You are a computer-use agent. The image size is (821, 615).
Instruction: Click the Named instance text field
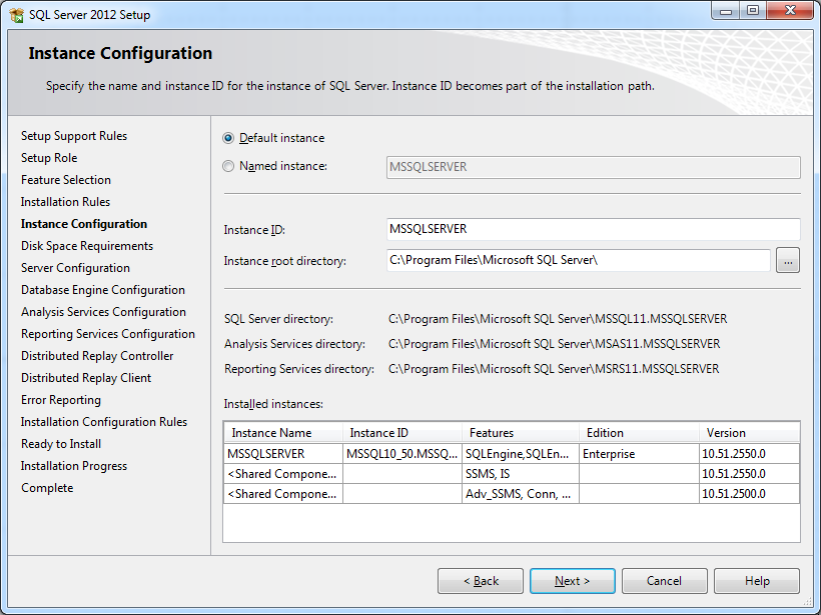pos(593,167)
